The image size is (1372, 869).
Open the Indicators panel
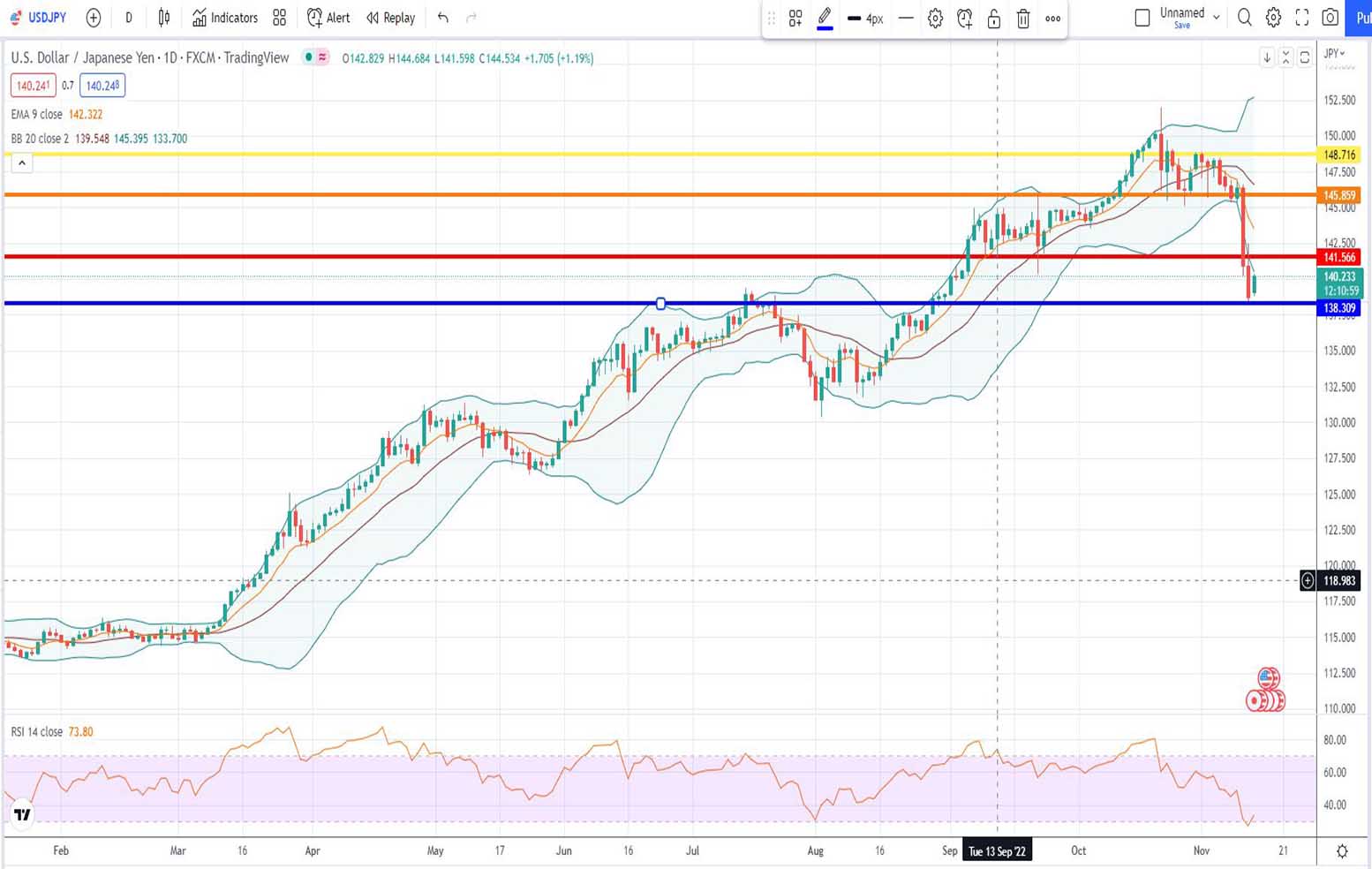(225, 18)
